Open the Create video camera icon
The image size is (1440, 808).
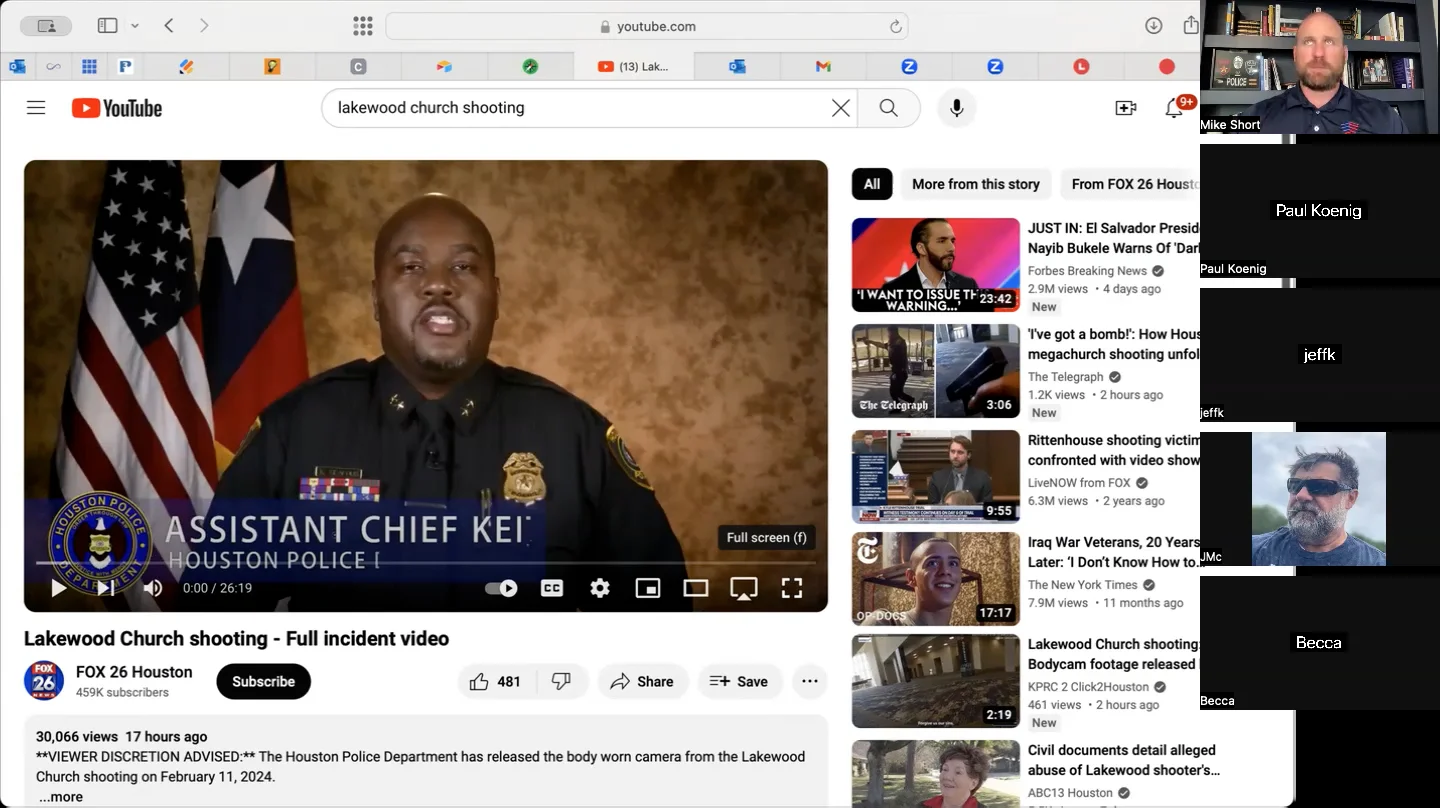(x=1126, y=108)
